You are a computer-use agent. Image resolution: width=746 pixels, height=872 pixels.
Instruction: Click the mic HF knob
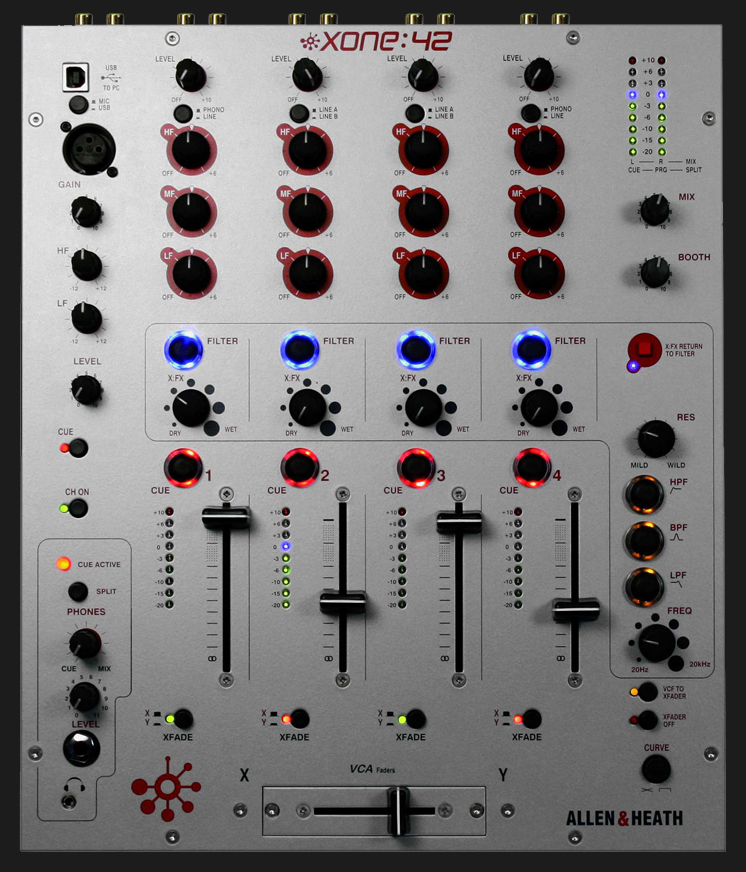coord(86,265)
